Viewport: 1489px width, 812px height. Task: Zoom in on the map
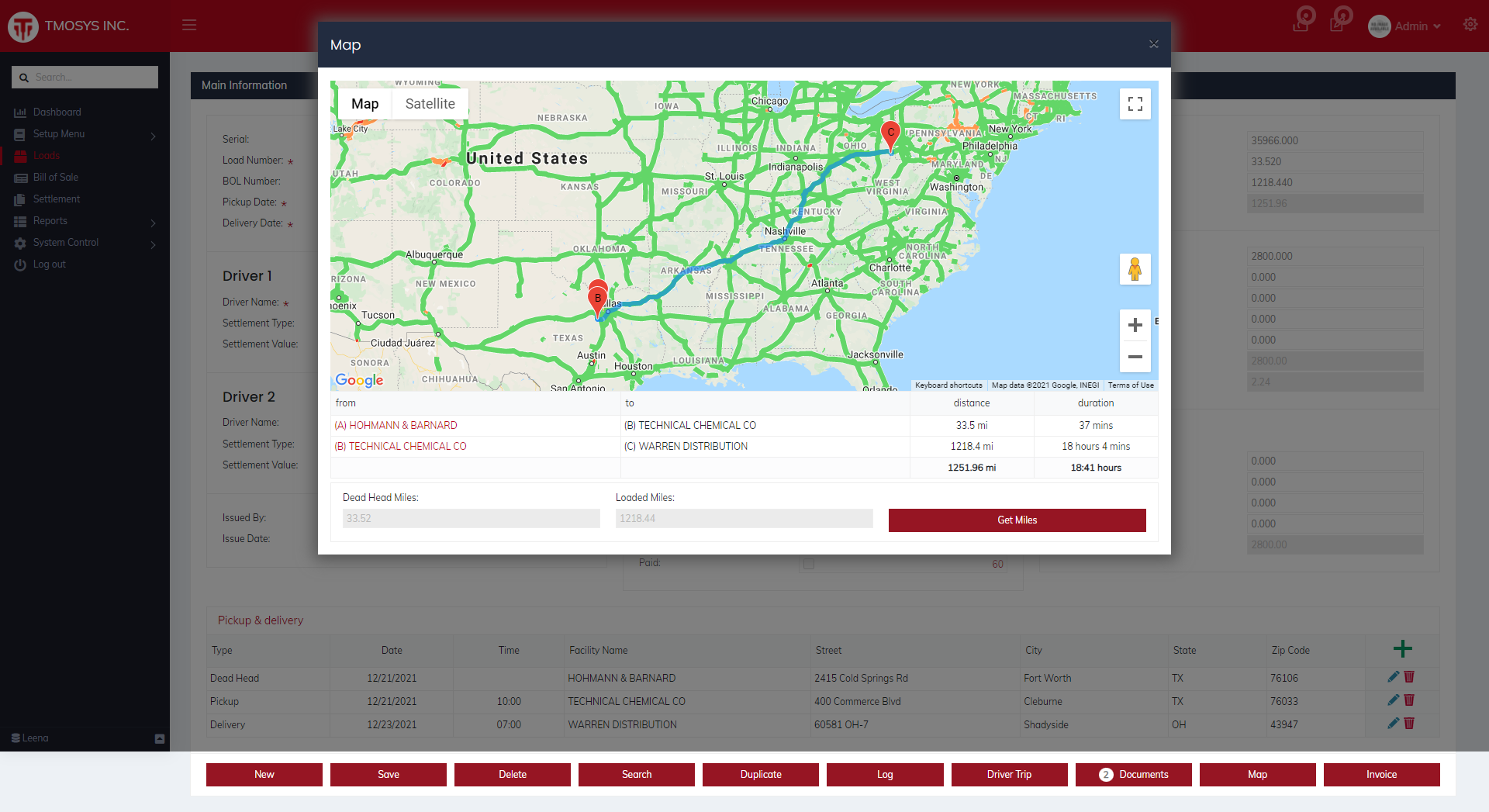pos(1135,325)
